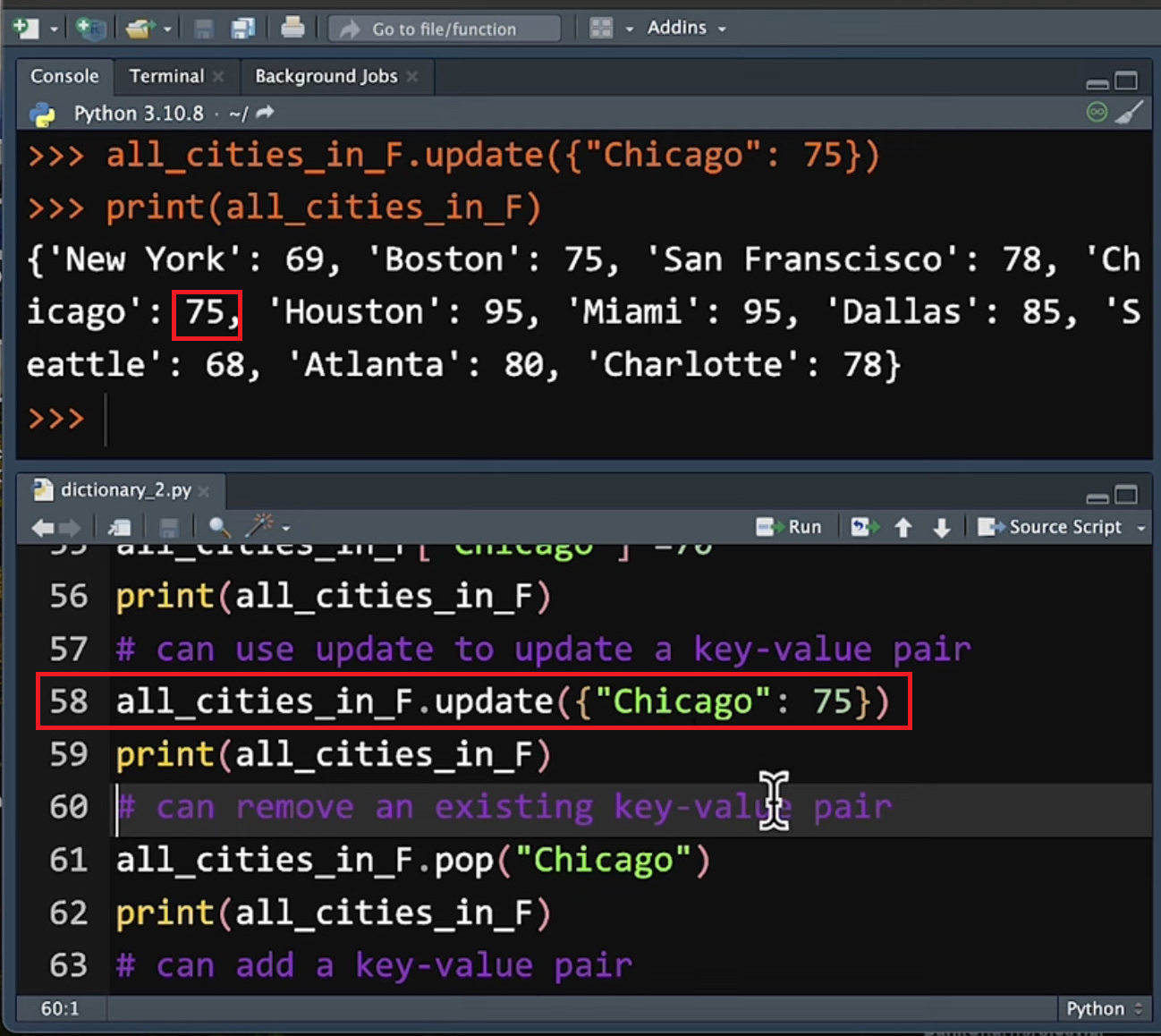The height and width of the screenshot is (1036, 1161).
Task: Click the re-run previous code icon
Action: tap(864, 527)
